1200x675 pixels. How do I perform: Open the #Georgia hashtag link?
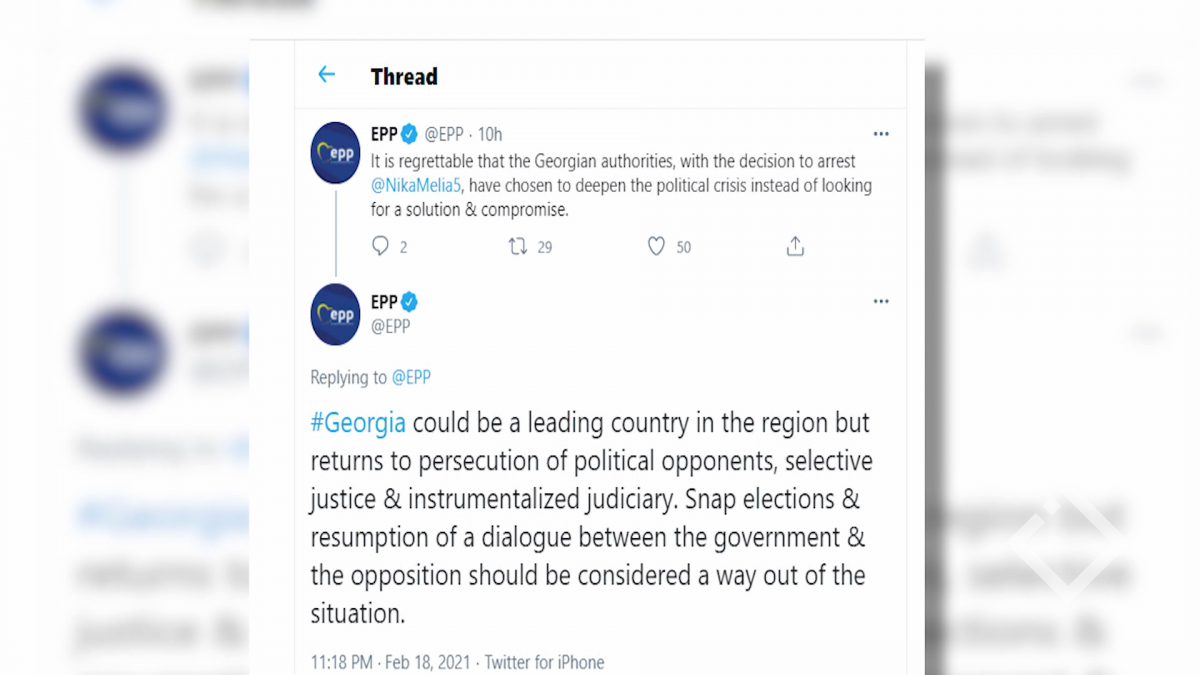[358, 422]
